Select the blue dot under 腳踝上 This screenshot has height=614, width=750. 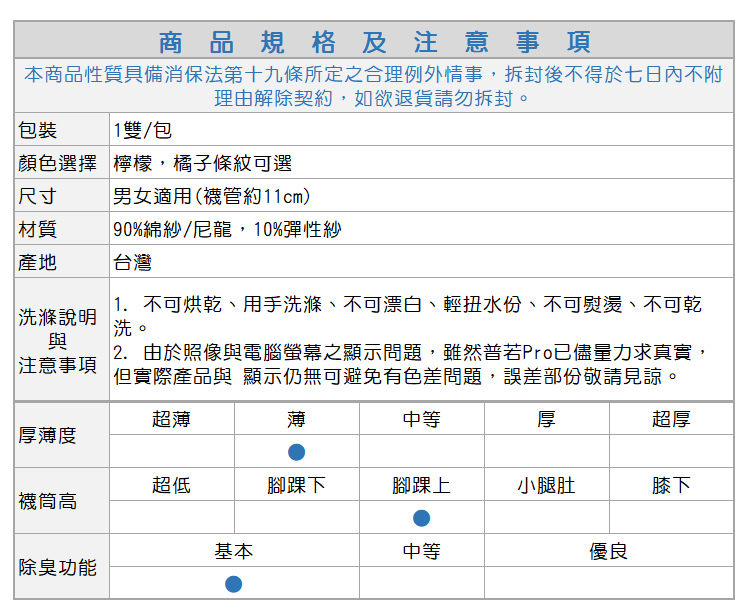[421, 518]
